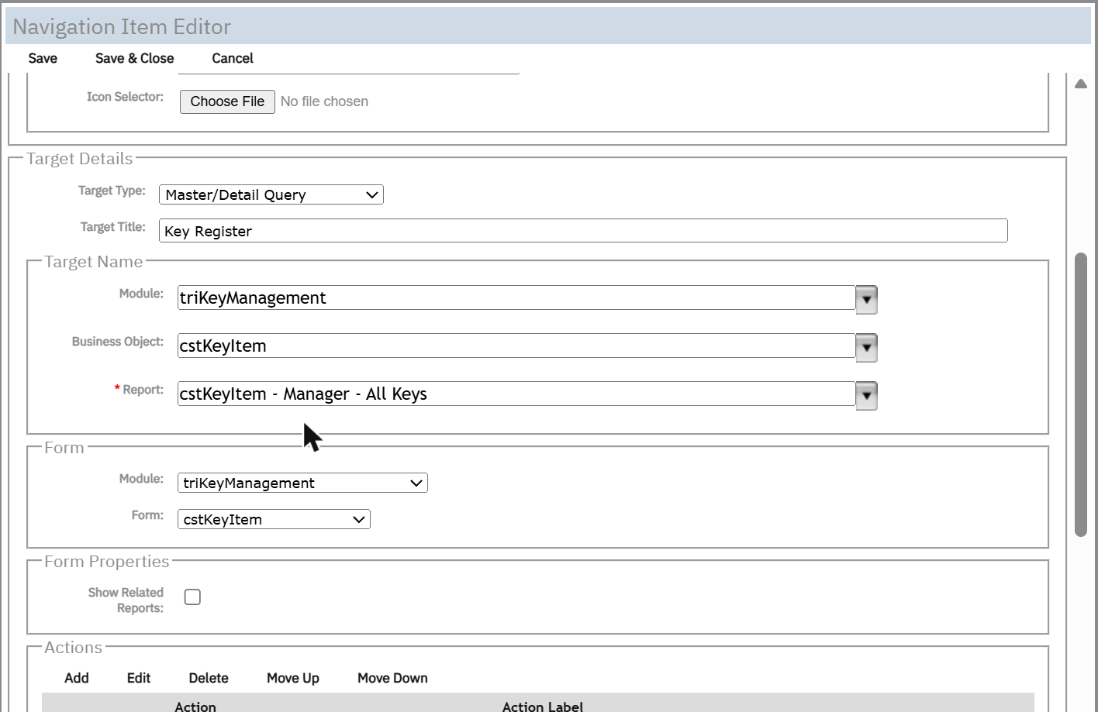The height and width of the screenshot is (712, 1098).
Task: Open the Form section Module dropdown
Action: click(303, 483)
